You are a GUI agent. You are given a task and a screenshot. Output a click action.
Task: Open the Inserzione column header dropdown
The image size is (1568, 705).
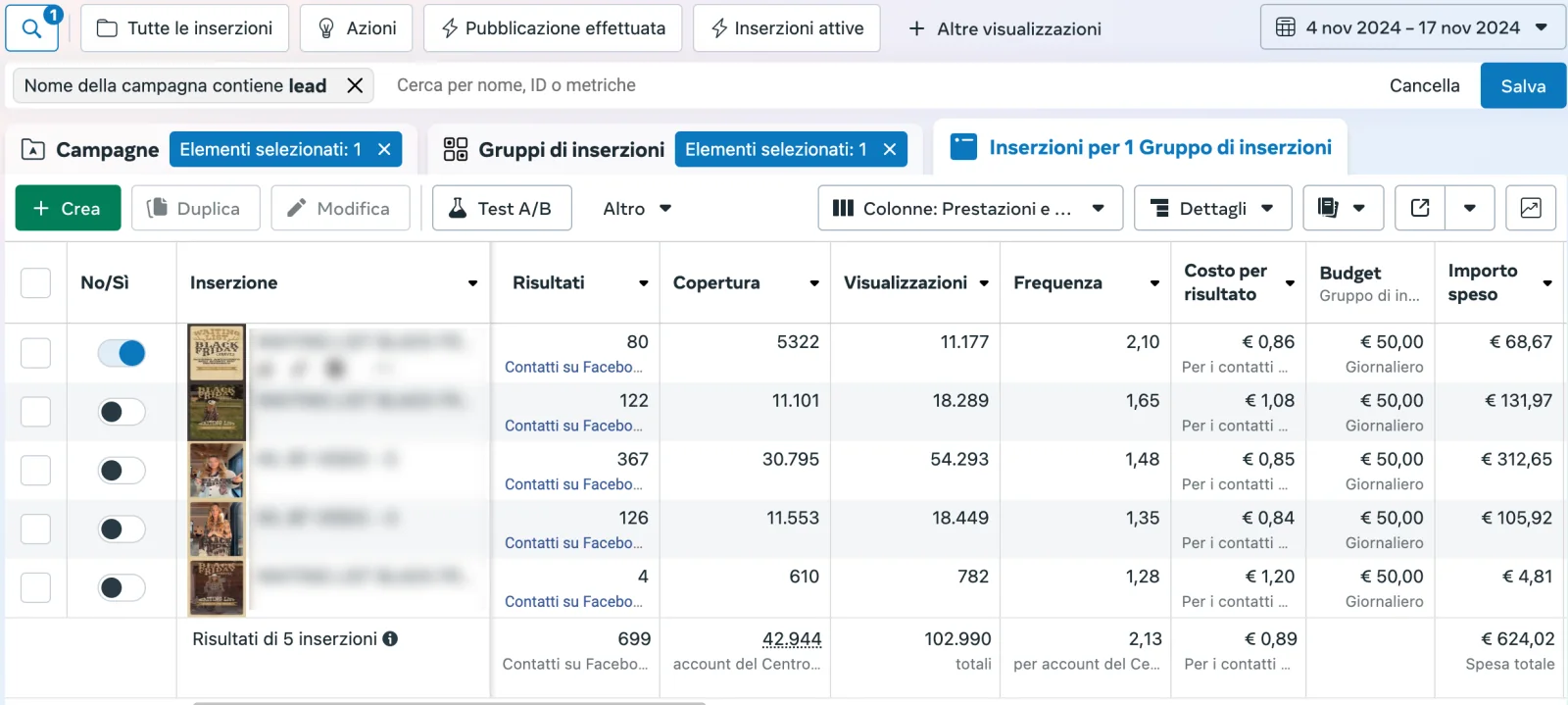click(472, 283)
